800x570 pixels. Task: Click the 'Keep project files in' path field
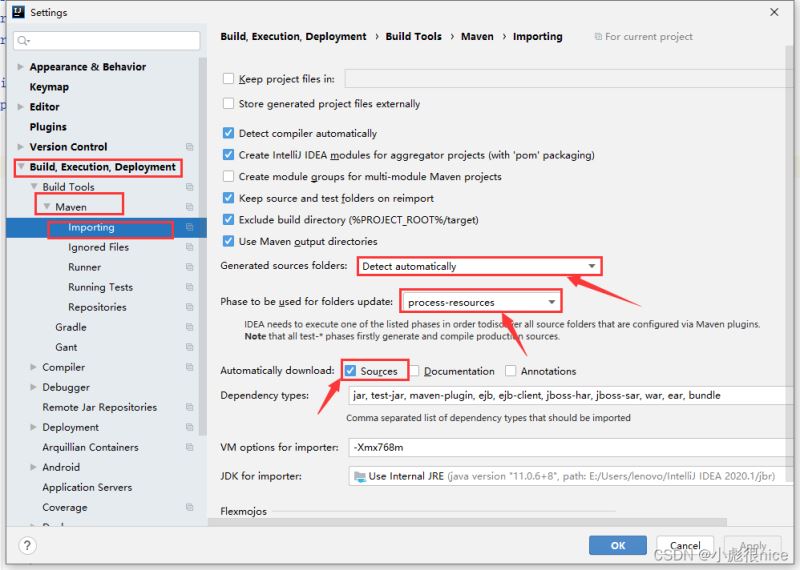pyautogui.click(x=569, y=79)
